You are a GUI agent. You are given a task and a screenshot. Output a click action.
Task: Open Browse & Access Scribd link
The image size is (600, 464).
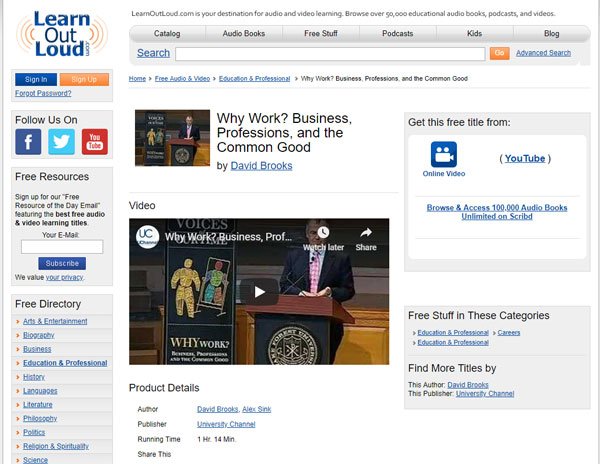coord(497,212)
